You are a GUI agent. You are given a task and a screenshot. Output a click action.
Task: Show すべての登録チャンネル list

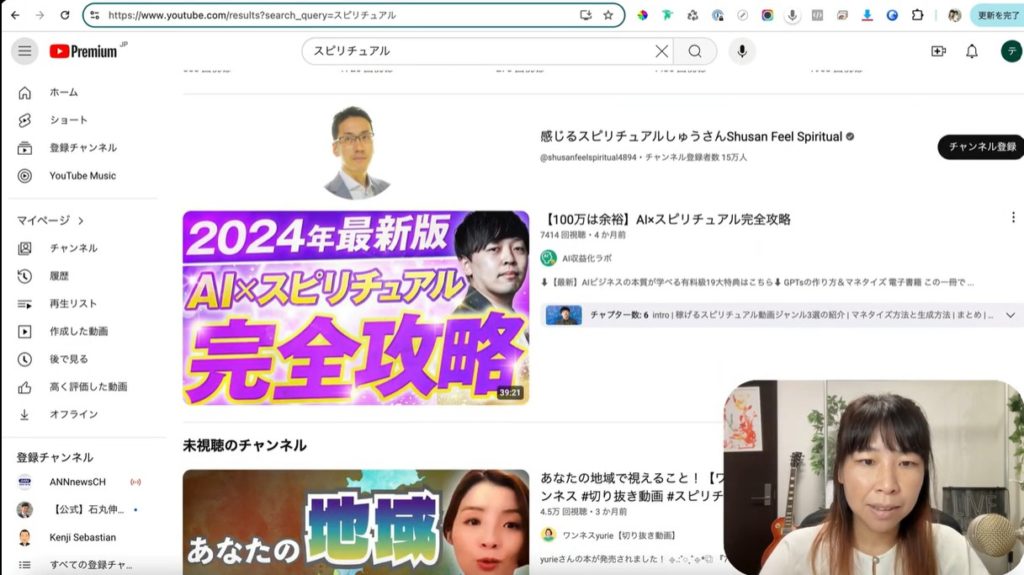click(90, 565)
